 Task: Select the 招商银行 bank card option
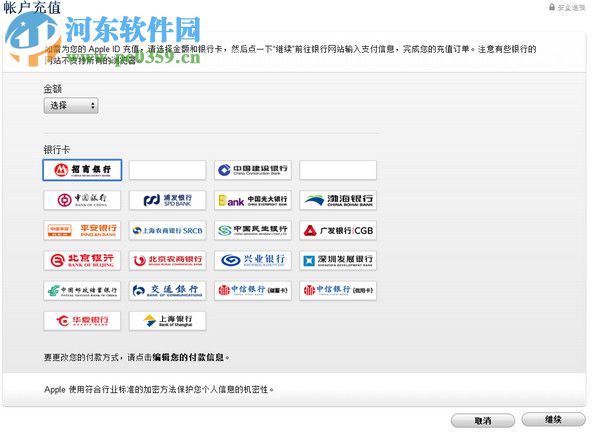82,170
